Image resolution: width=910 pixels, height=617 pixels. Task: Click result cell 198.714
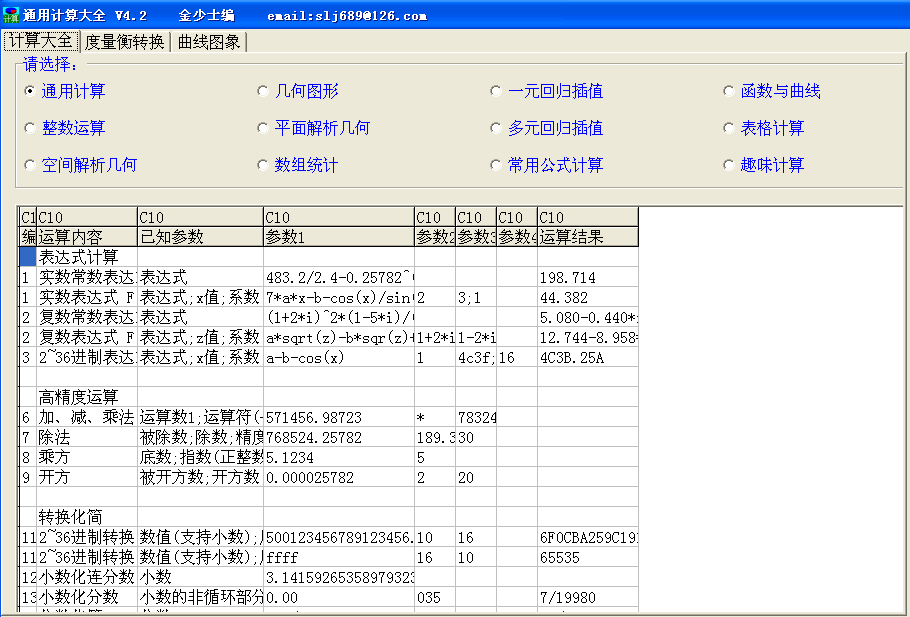point(588,277)
